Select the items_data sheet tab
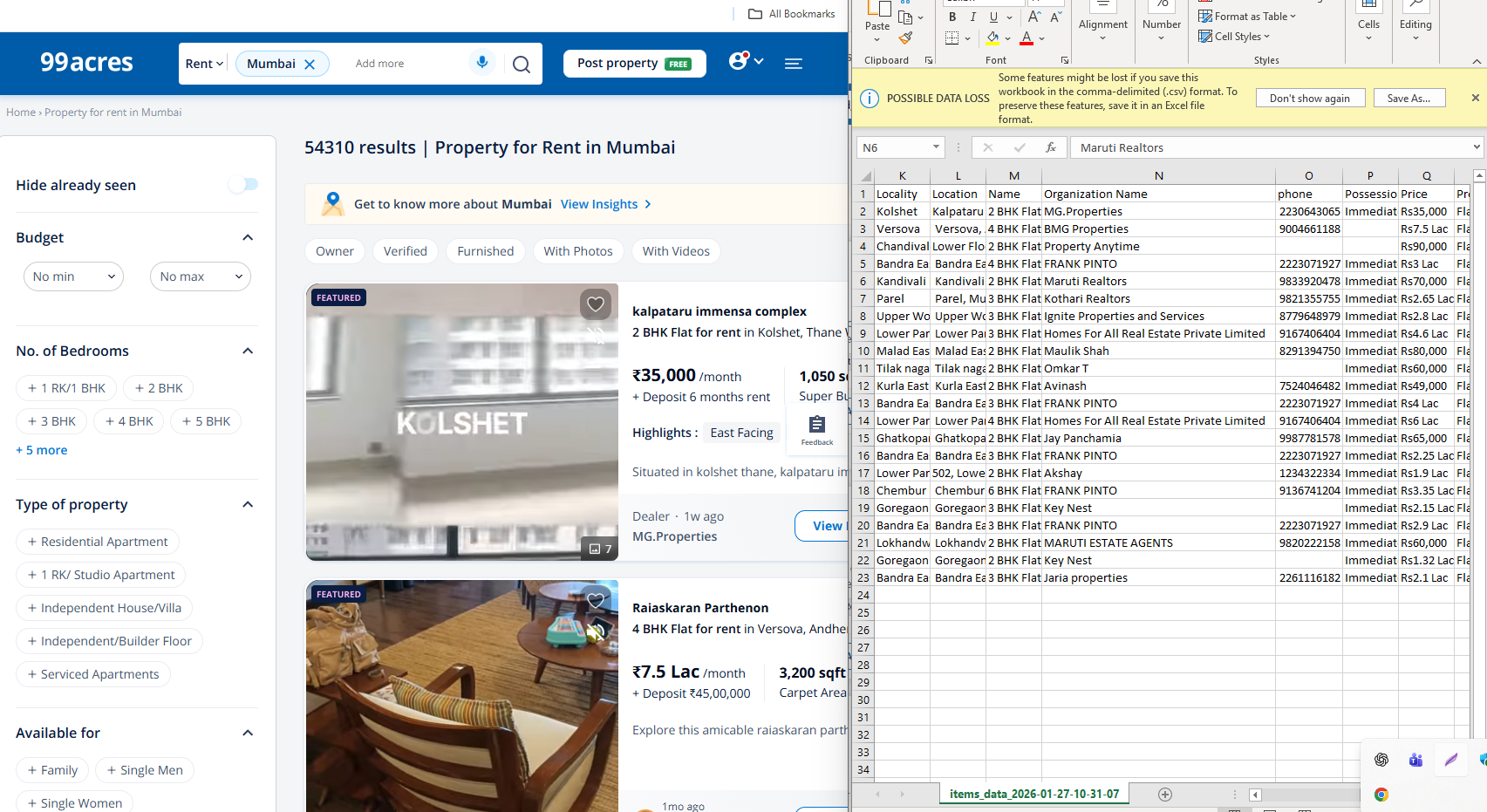 (x=1033, y=795)
